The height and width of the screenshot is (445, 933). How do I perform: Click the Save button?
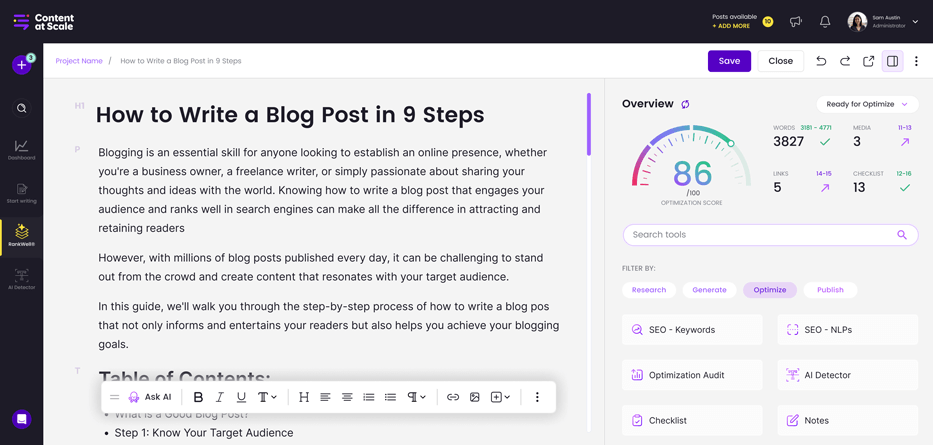(x=729, y=61)
